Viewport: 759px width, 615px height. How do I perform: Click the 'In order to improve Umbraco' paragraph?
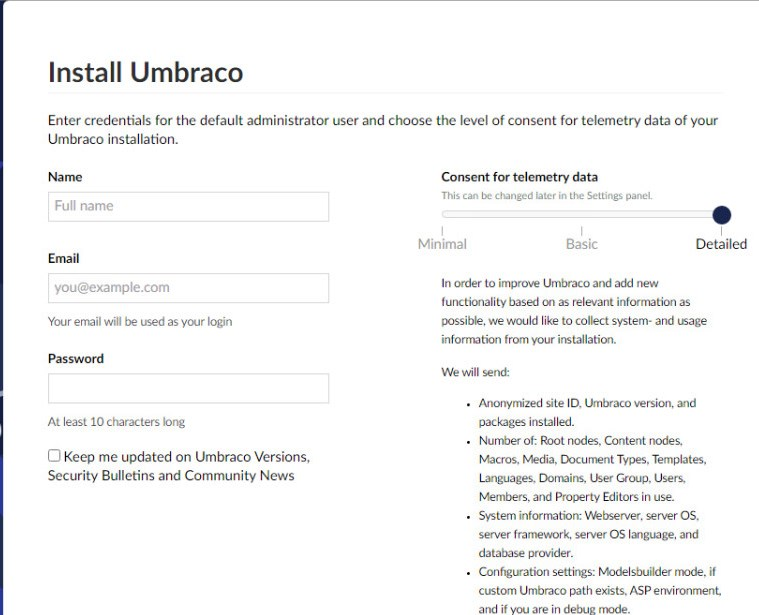pos(574,311)
